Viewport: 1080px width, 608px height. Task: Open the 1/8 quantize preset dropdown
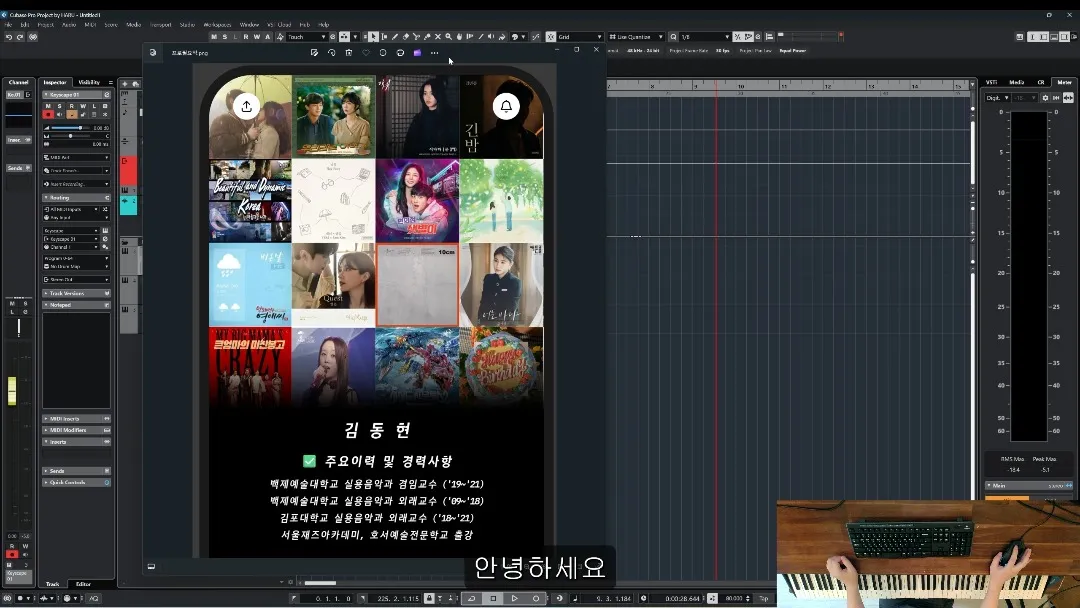[705, 36]
